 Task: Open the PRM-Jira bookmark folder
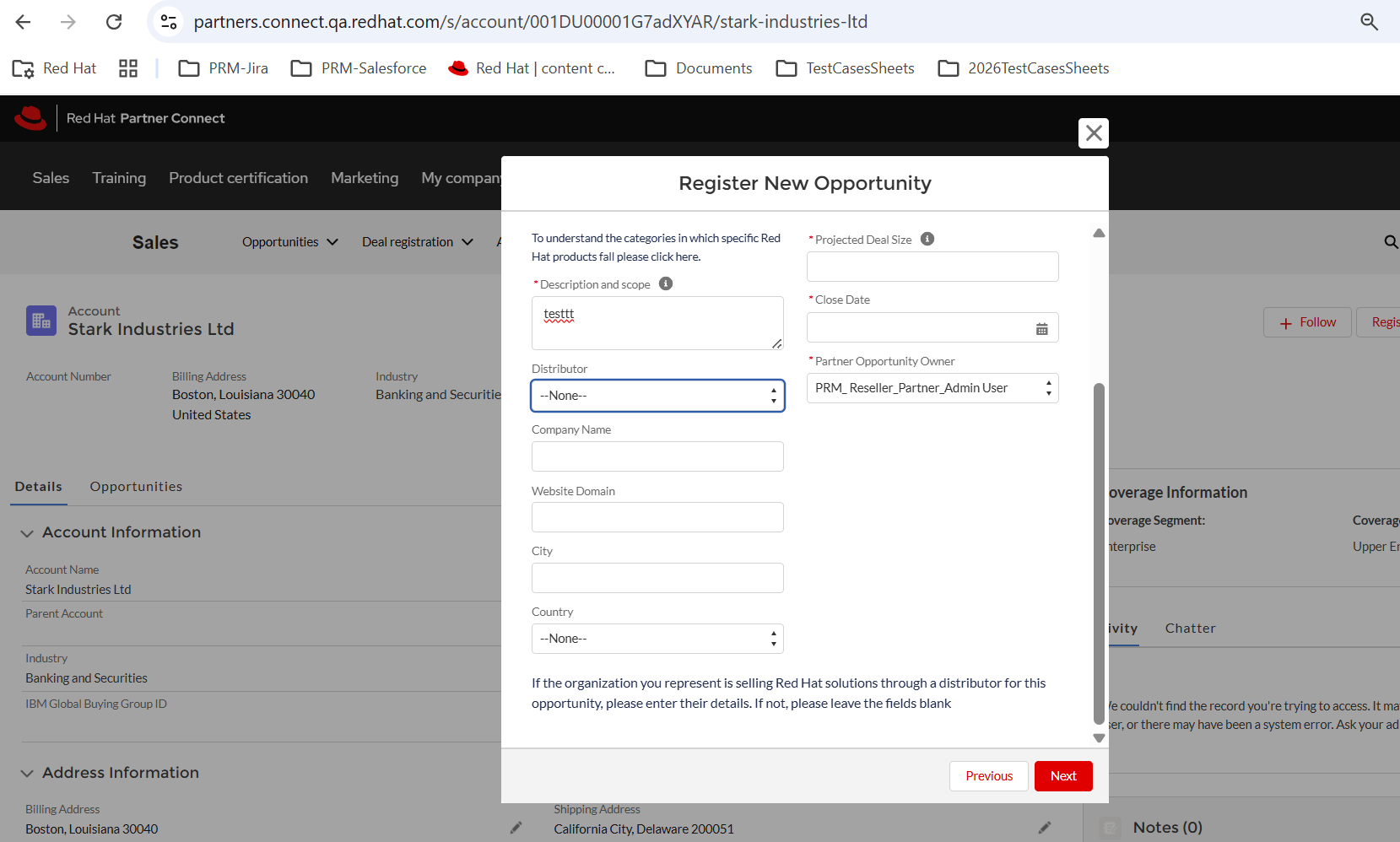coord(224,68)
